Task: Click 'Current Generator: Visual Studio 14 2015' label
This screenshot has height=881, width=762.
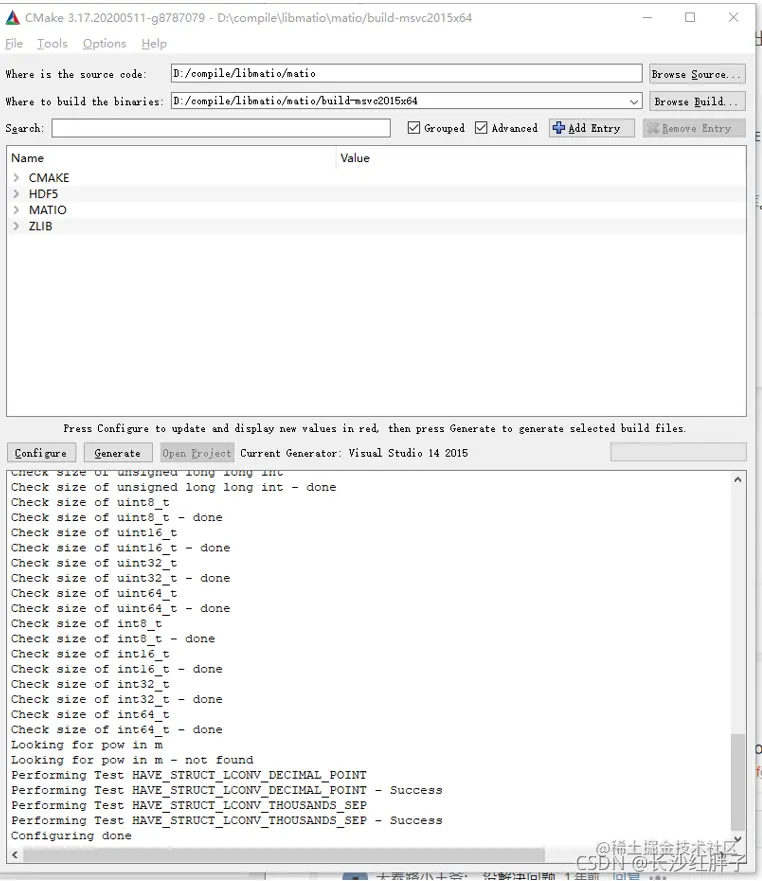Action: click(x=354, y=453)
